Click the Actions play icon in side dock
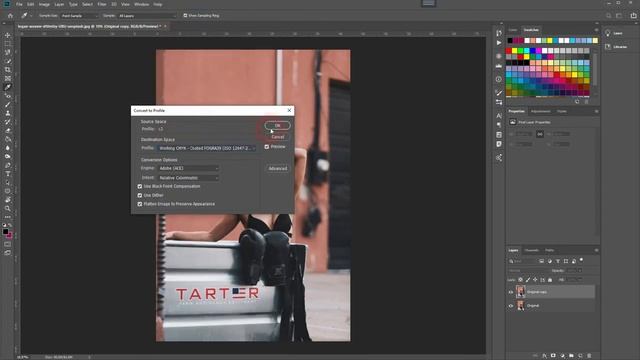This screenshot has height=360, width=640. [499, 42]
